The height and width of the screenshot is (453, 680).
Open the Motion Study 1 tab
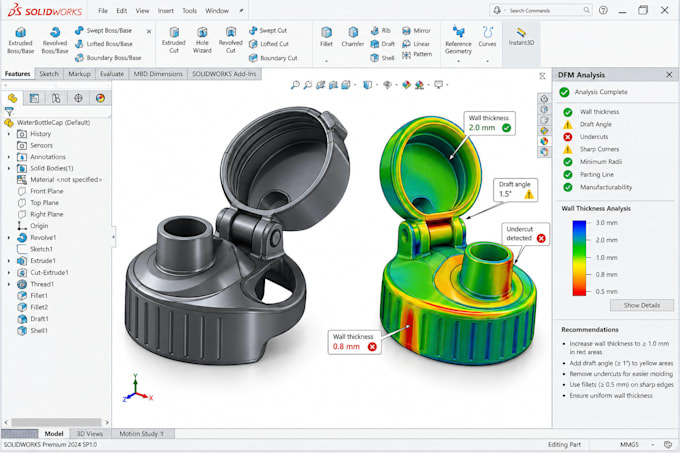click(x=142, y=433)
